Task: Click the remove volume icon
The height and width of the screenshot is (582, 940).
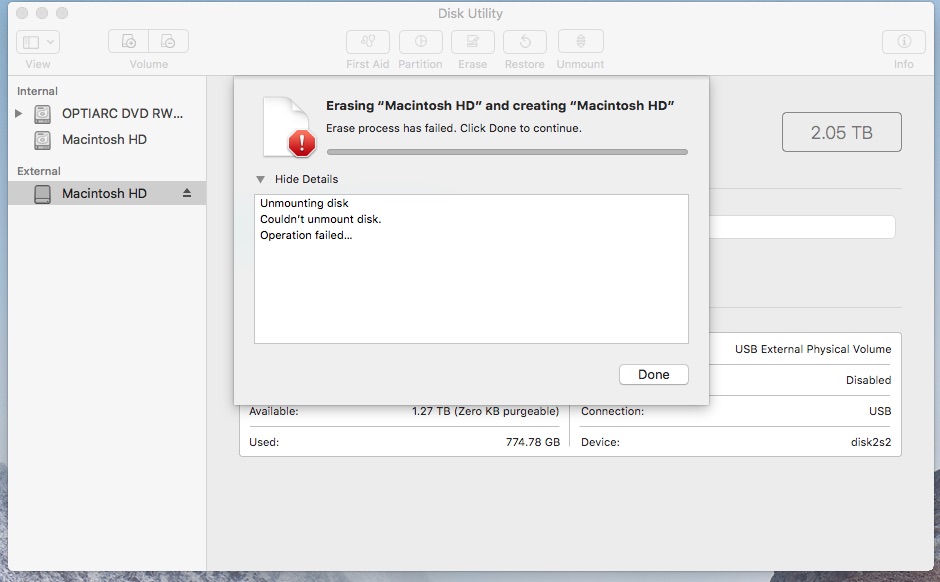Action: pyautogui.click(x=168, y=42)
